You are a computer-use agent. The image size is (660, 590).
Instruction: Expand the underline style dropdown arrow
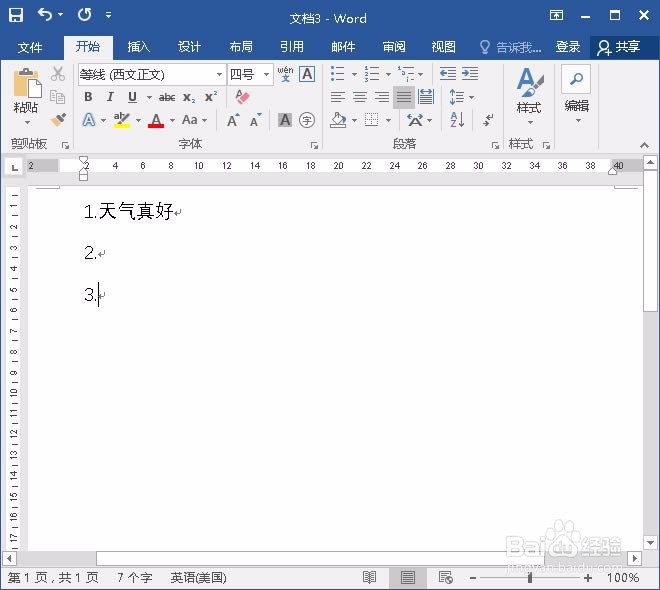click(x=149, y=97)
